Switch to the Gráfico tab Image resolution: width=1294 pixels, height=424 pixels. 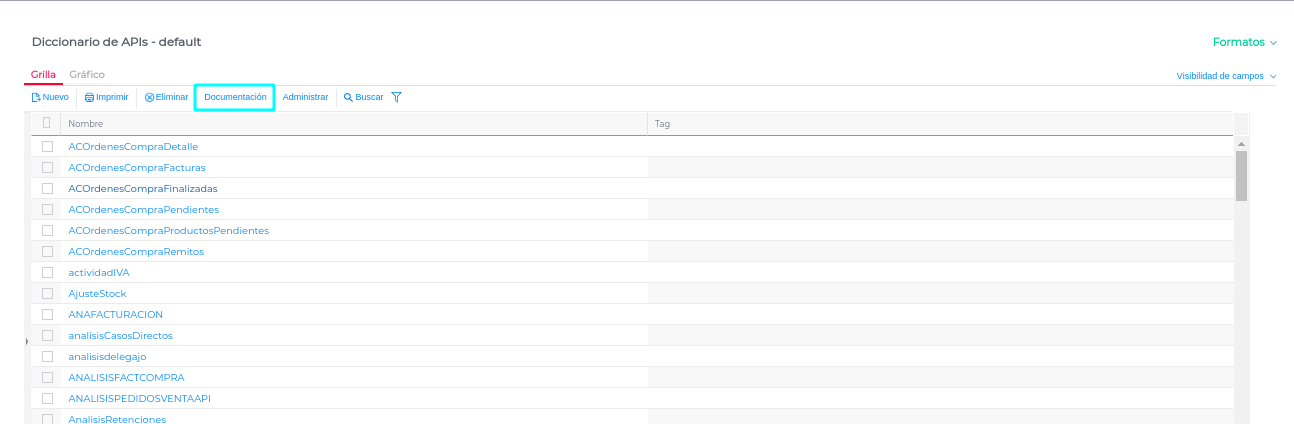(x=87, y=75)
